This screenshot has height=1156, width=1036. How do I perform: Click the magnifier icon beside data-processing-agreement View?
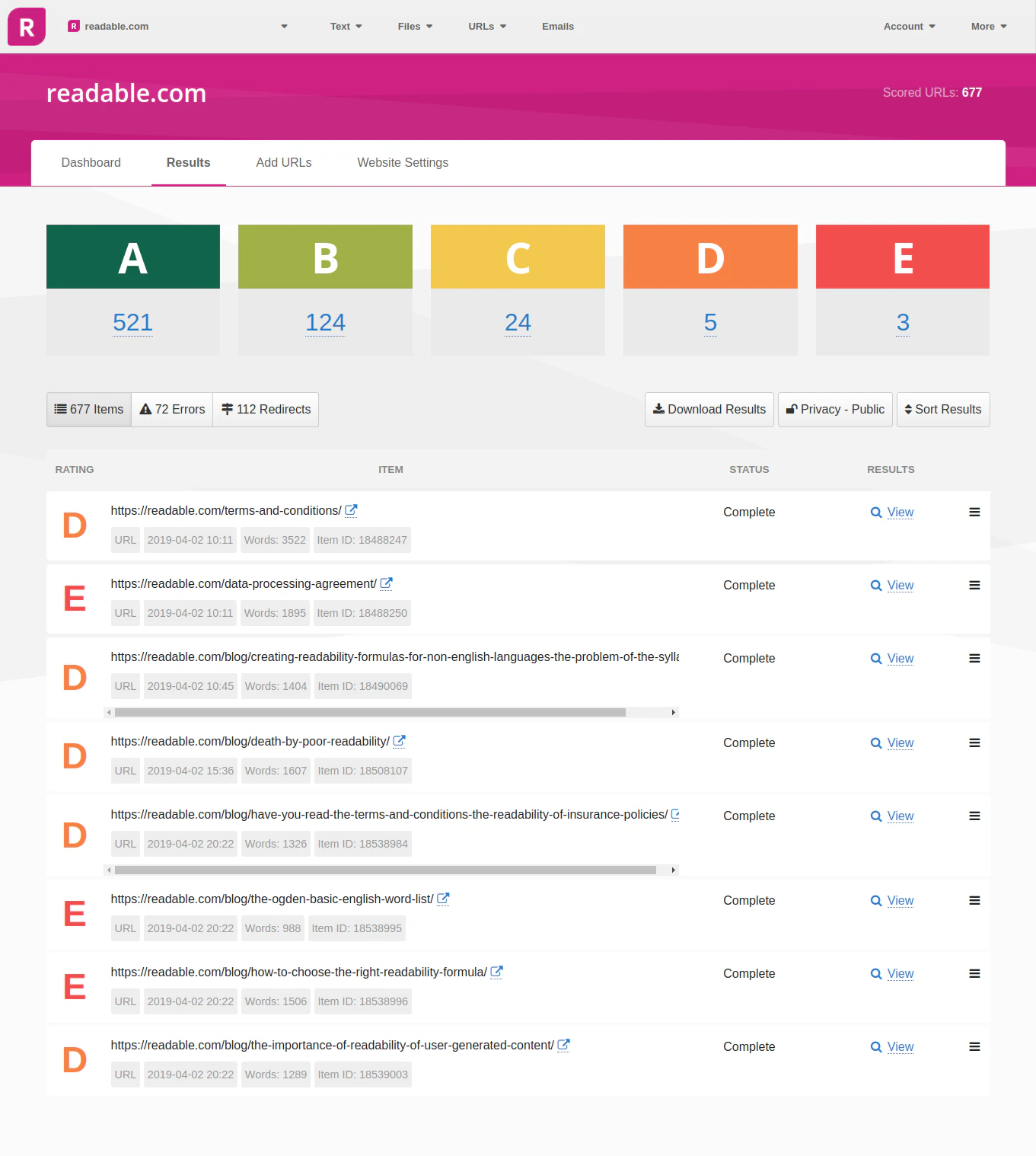(x=876, y=586)
